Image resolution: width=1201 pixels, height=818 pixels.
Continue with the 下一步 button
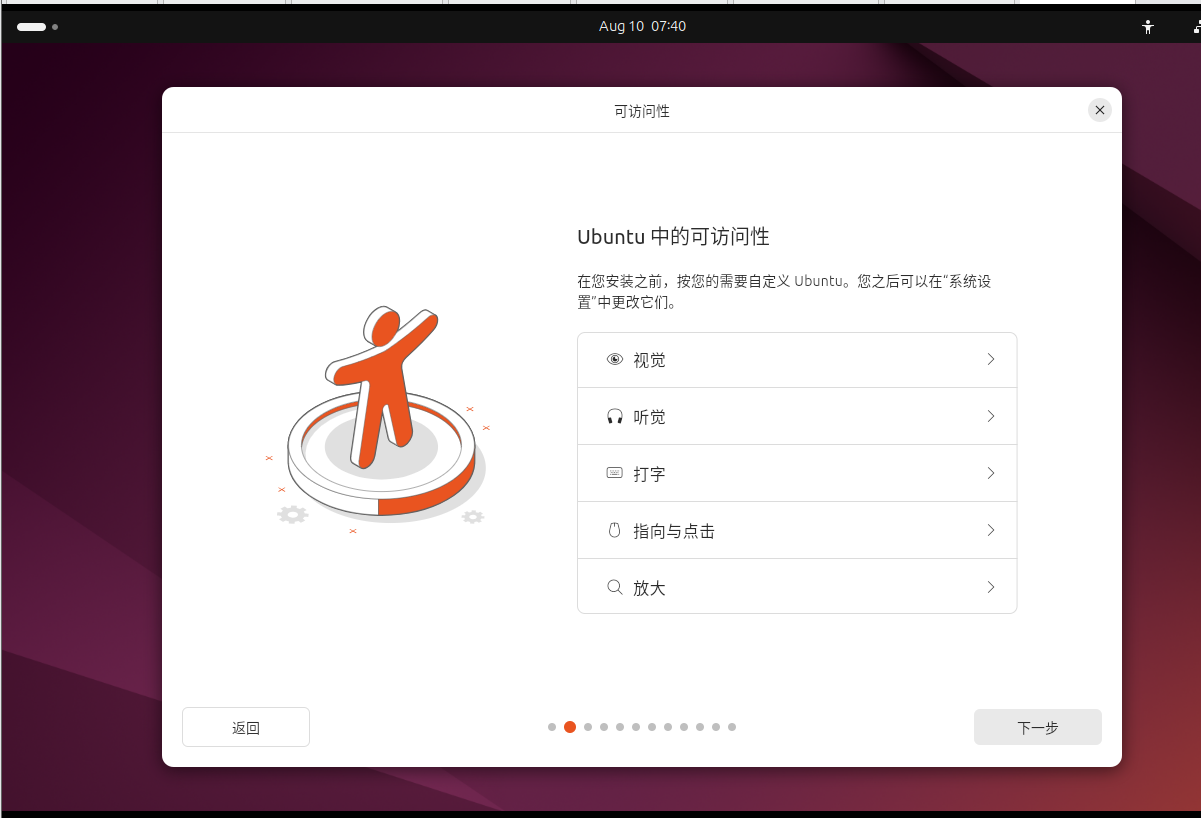pos(1038,727)
